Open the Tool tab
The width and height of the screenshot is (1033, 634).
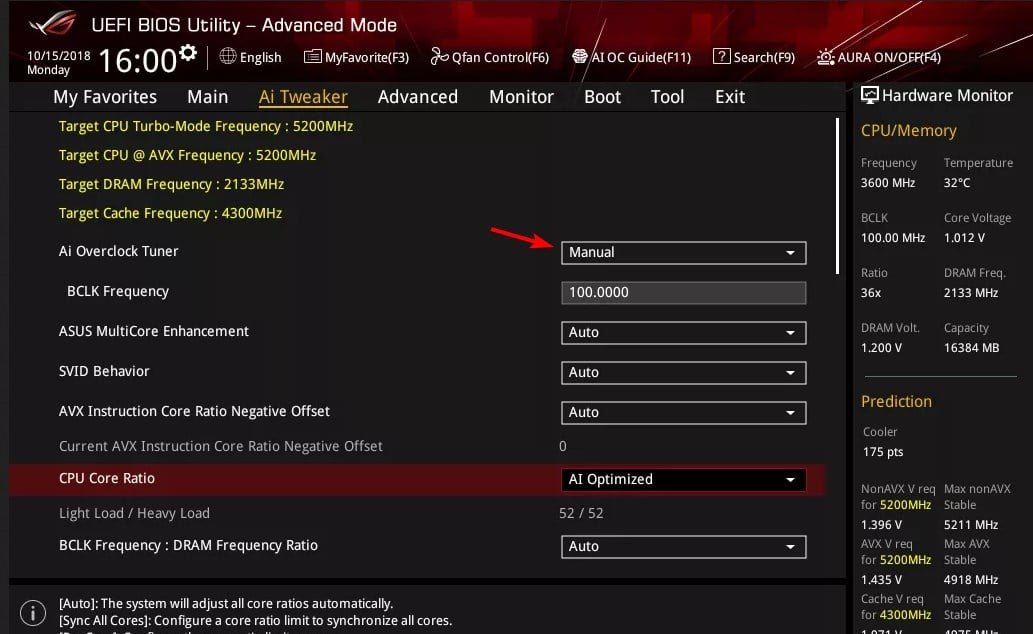(x=667, y=97)
